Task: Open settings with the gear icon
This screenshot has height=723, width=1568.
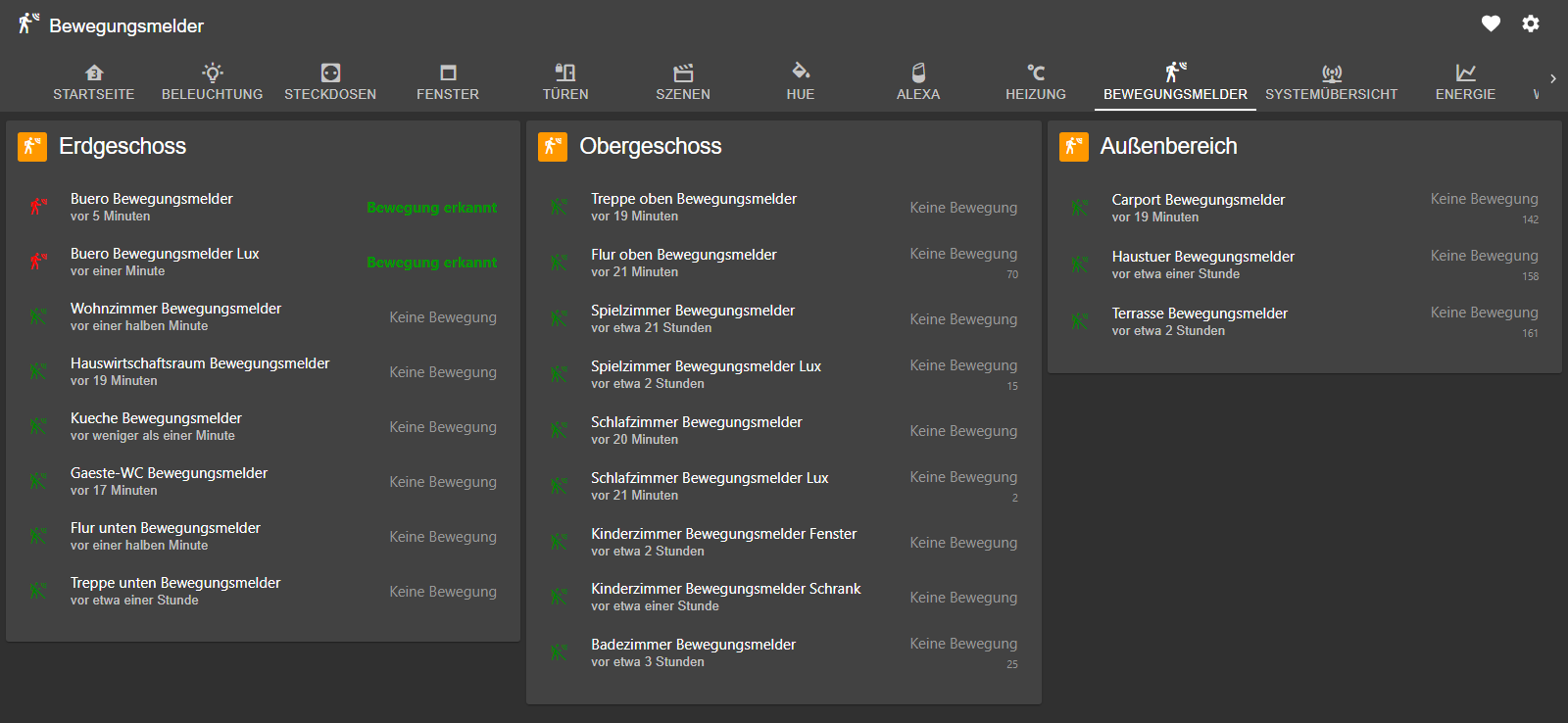Action: coord(1531,24)
